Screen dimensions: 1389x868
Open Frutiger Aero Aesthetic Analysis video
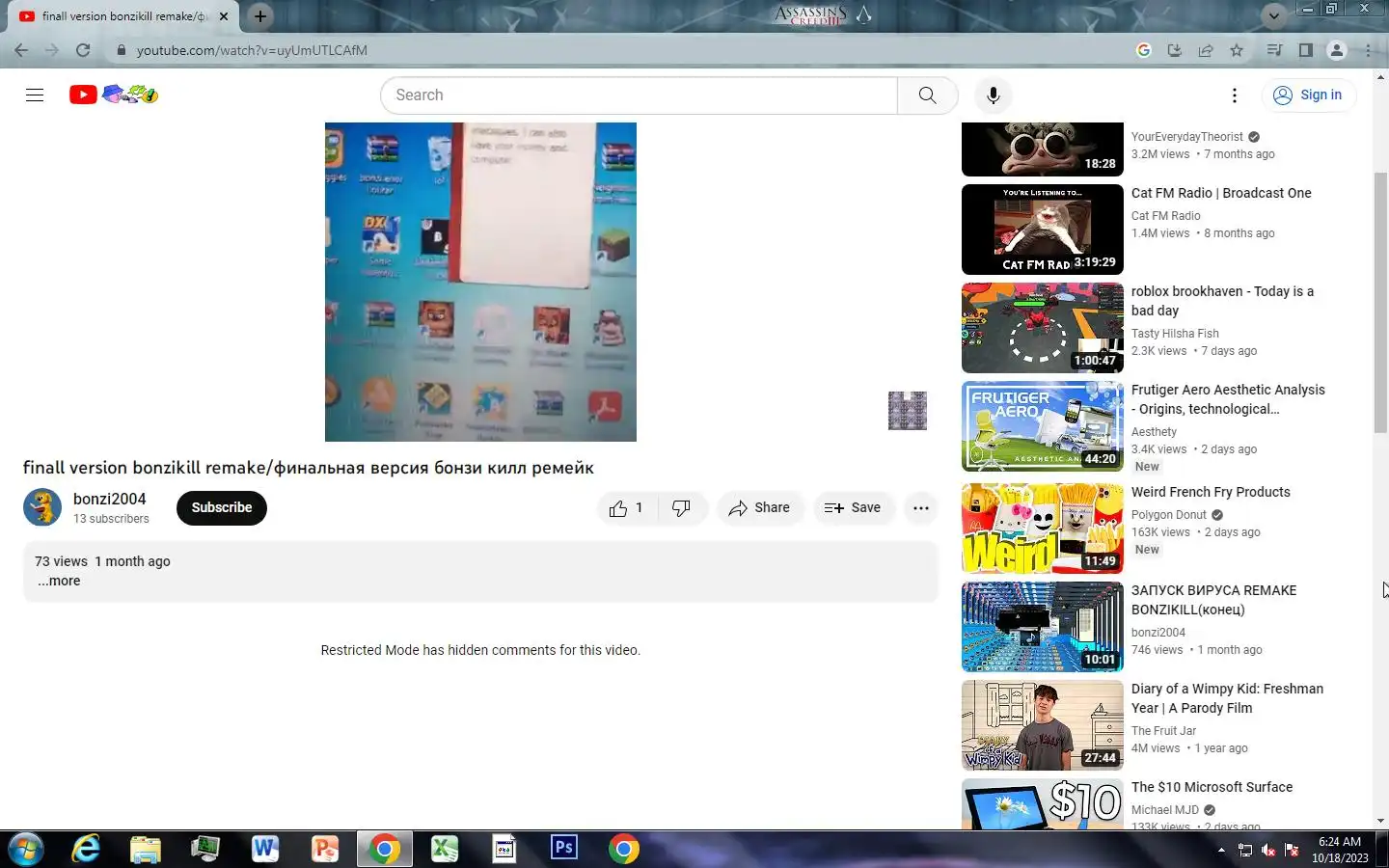tap(1228, 399)
